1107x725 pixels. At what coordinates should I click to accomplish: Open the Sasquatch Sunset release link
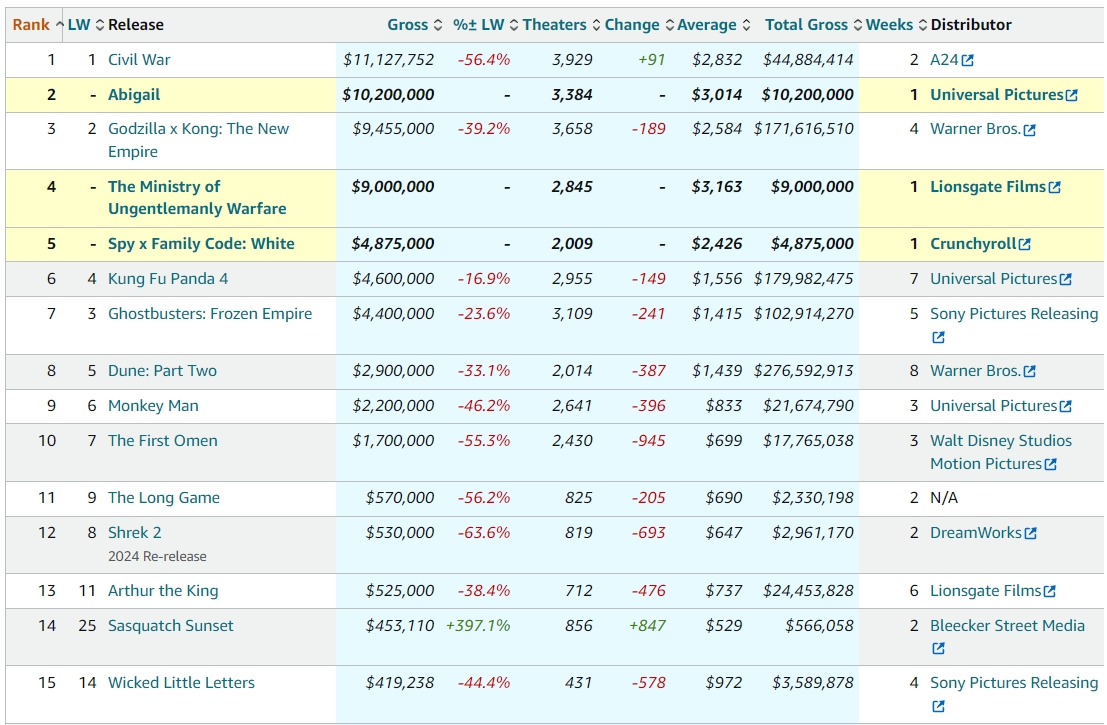pyautogui.click(x=170, y=625)
